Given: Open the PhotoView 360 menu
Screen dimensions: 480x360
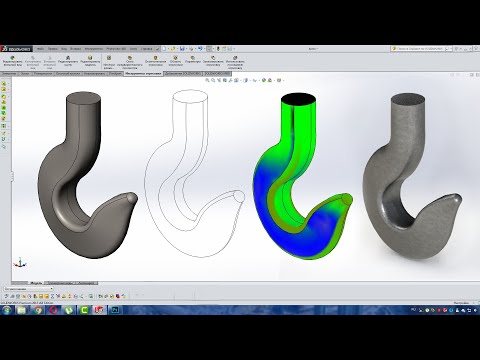Looking at the screenshot, I should pos(116,49).
